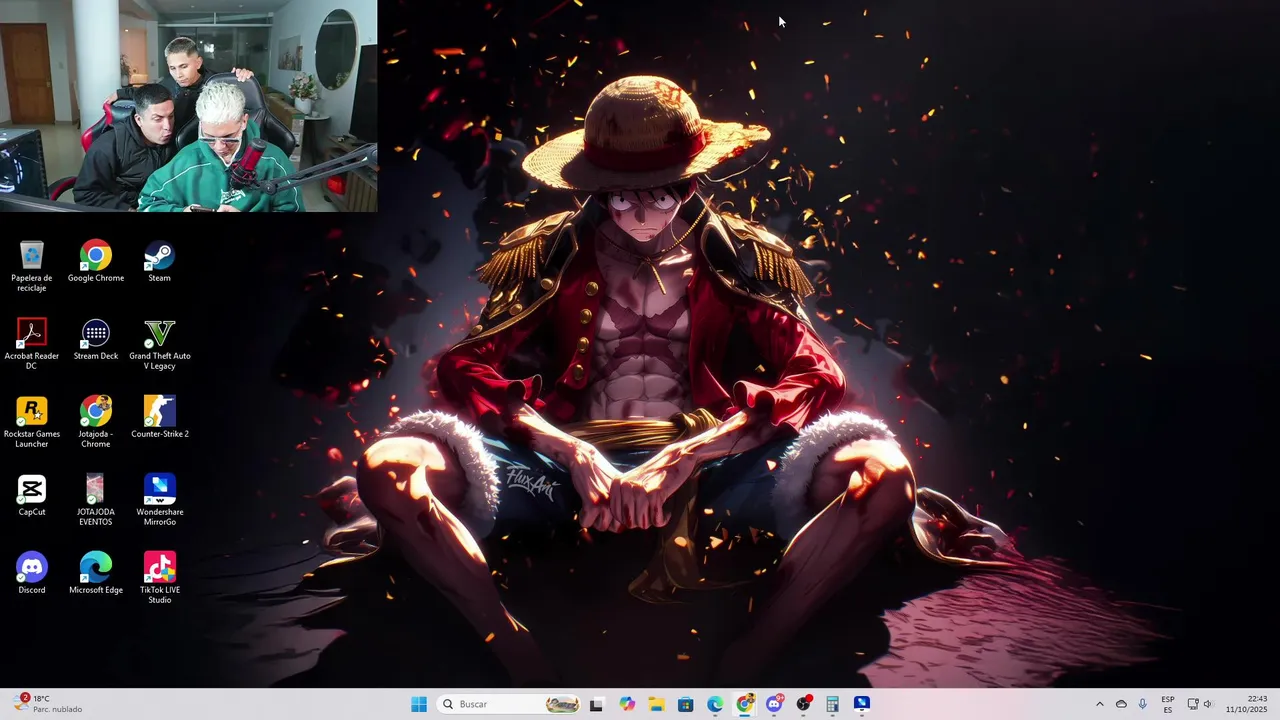Select the Discord desktop icon
1280x720 pixels.
(x=32, y=573)
